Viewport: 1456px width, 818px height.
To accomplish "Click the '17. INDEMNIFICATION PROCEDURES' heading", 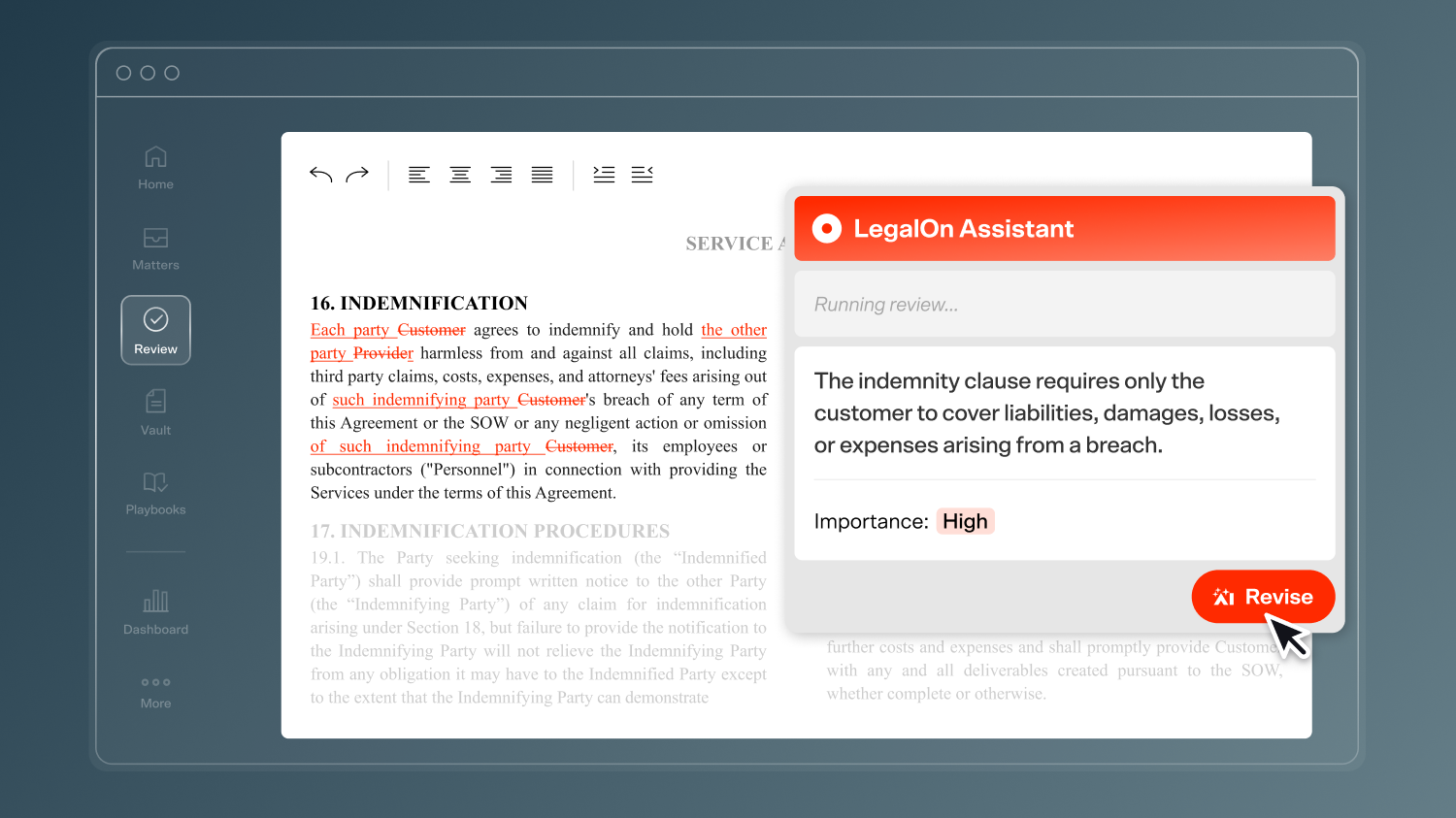I will click(490, 531).
